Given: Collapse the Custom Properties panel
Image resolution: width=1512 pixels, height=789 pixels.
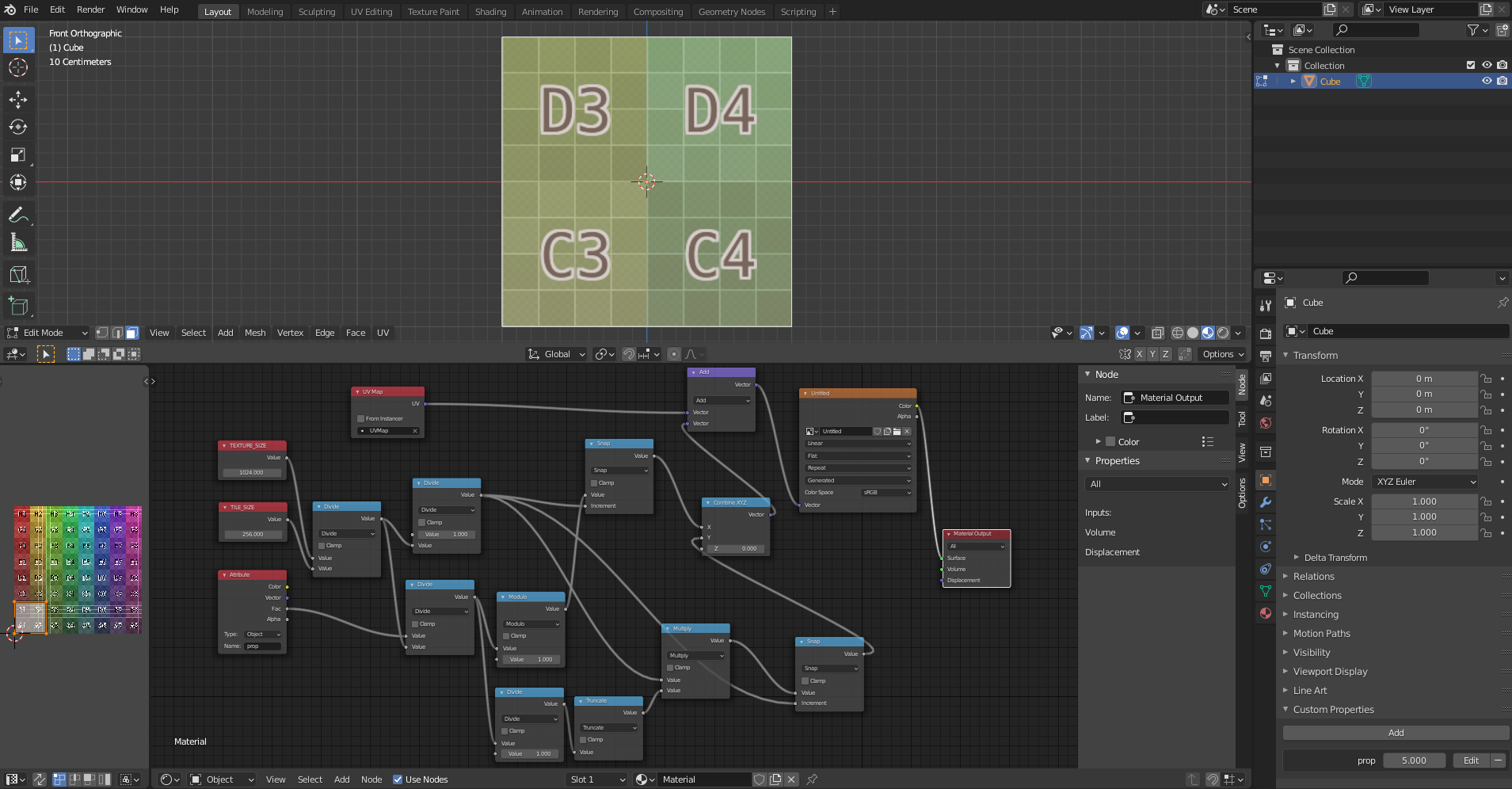Looking at the screenshot, I should click(x=1333, y=710).
